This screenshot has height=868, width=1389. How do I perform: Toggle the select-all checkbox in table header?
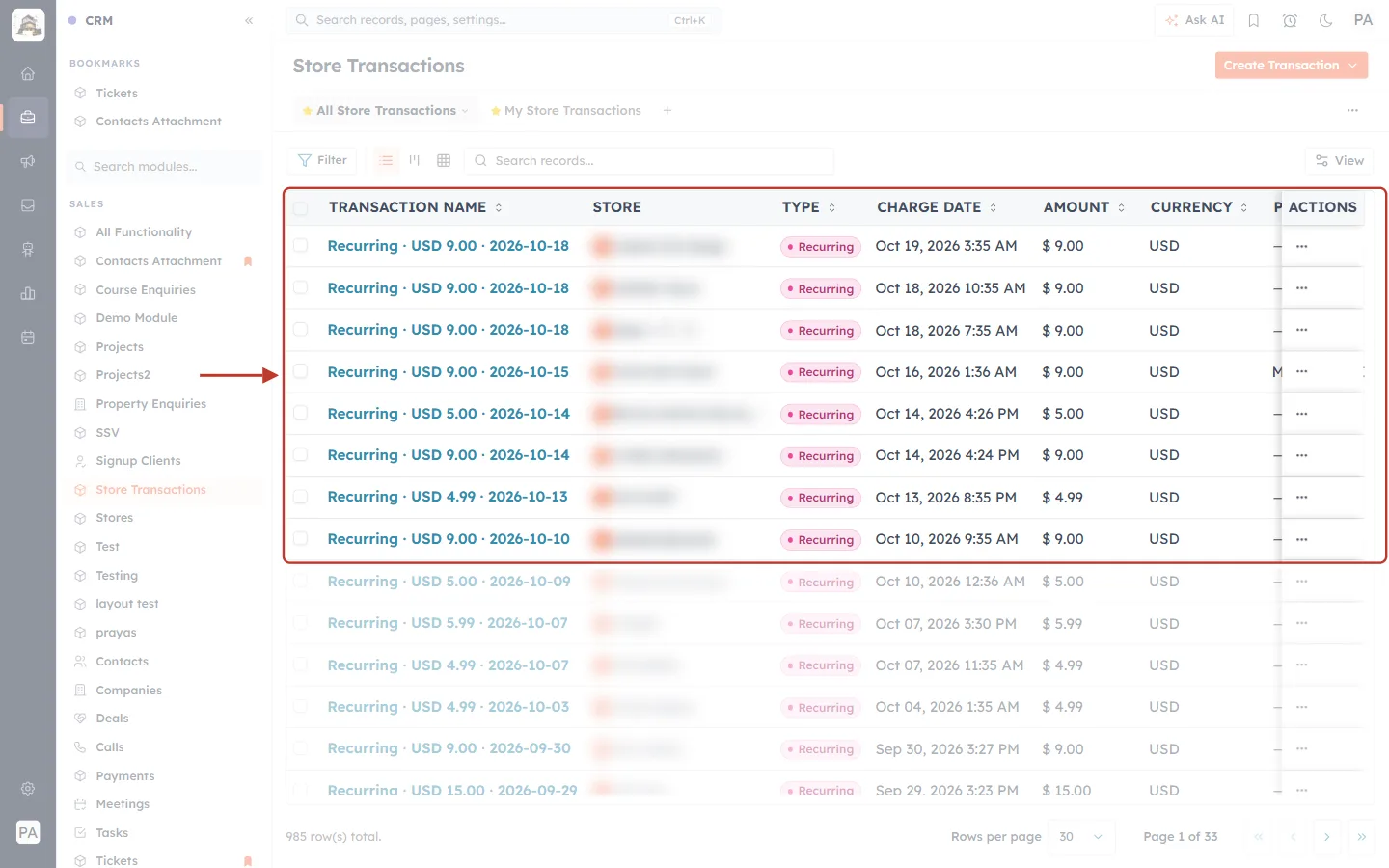click(301, 207)
